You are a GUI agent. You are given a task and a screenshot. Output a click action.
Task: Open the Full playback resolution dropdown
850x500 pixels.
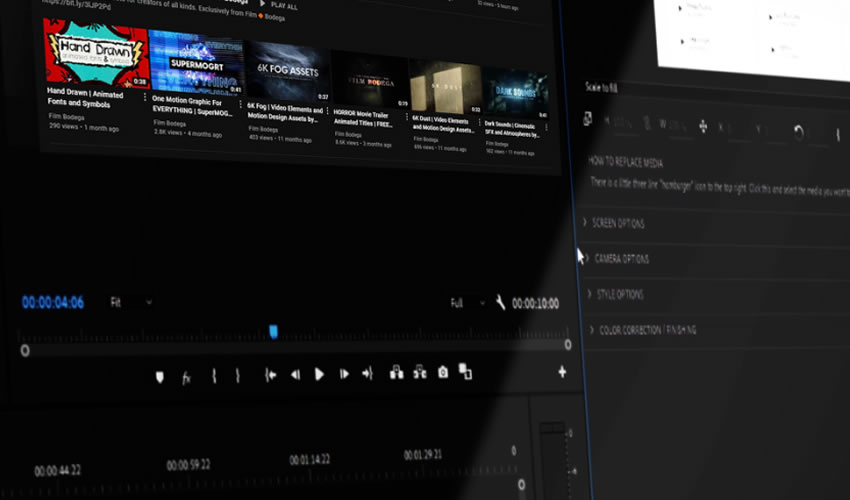pos(468,302)
